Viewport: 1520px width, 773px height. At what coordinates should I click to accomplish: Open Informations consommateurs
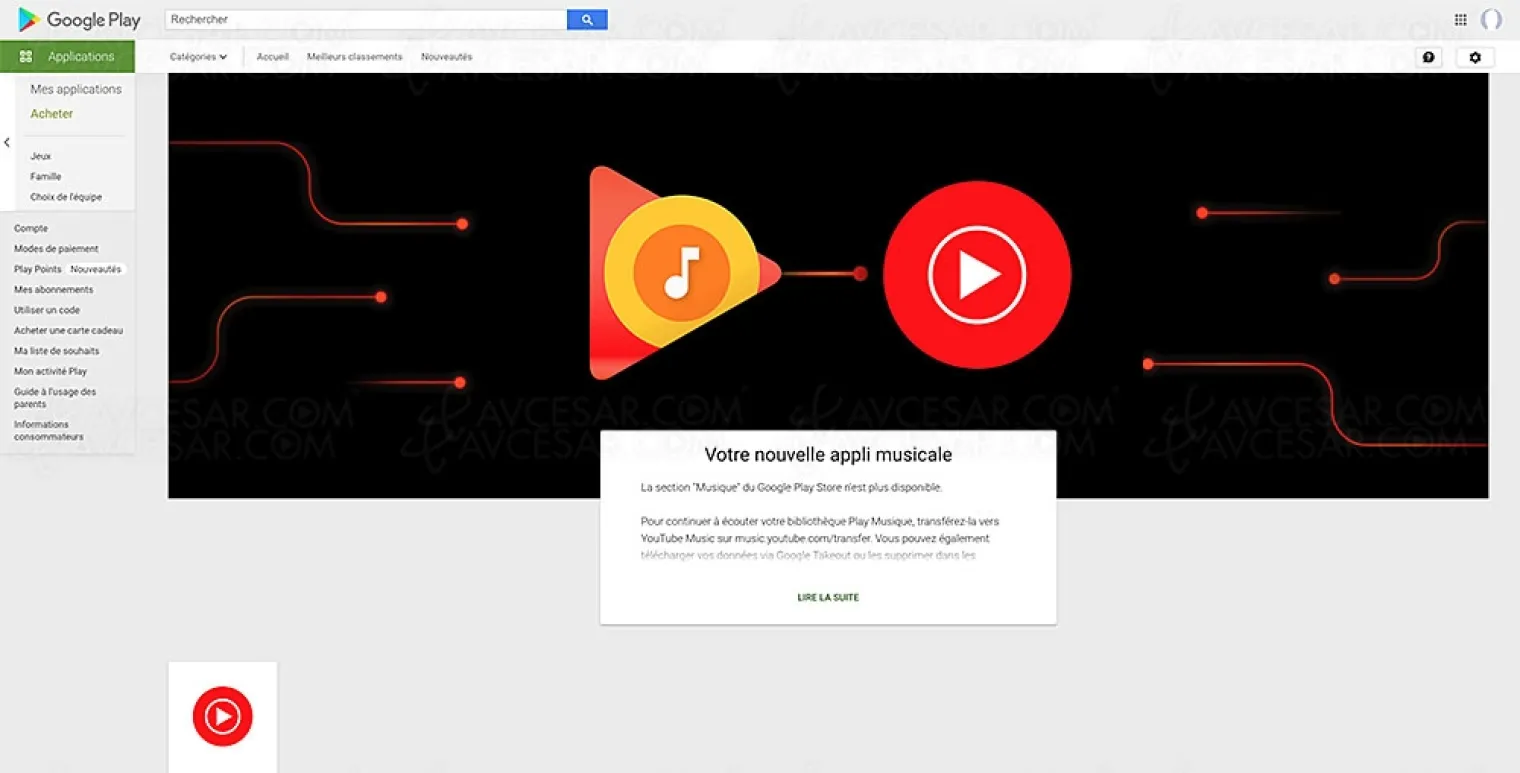(x=49, y=431)
